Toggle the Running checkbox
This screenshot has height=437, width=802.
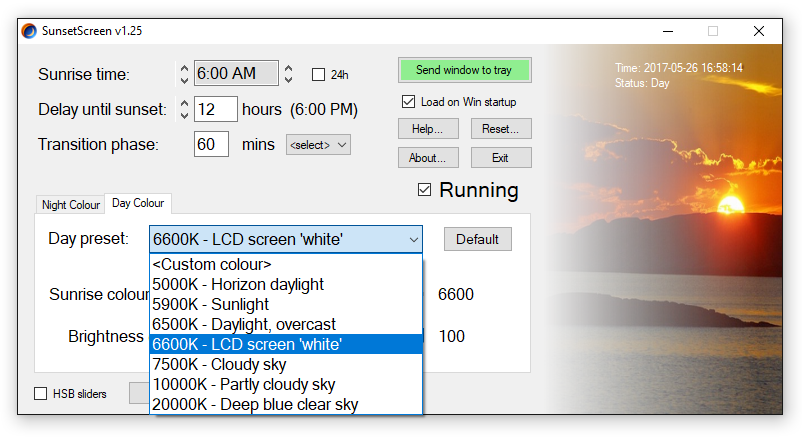click(x=425, y=190)
